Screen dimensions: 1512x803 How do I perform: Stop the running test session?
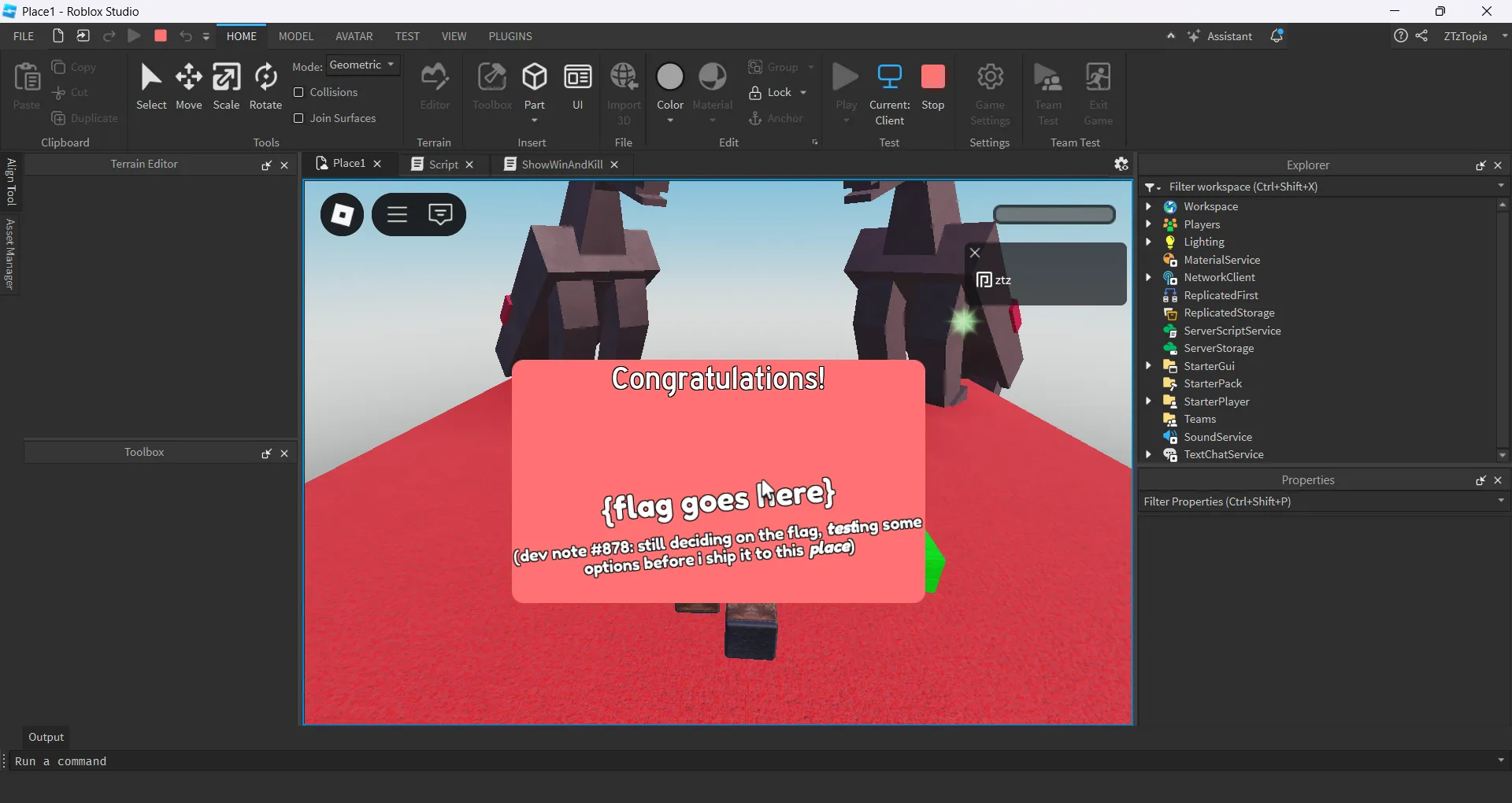[x=933, y=87]
